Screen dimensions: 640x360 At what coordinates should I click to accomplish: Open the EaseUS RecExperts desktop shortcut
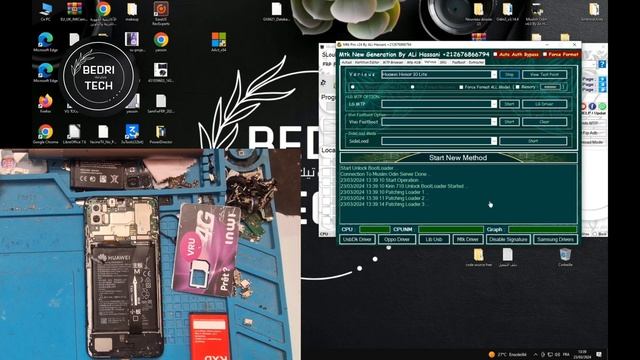(161, 12)
